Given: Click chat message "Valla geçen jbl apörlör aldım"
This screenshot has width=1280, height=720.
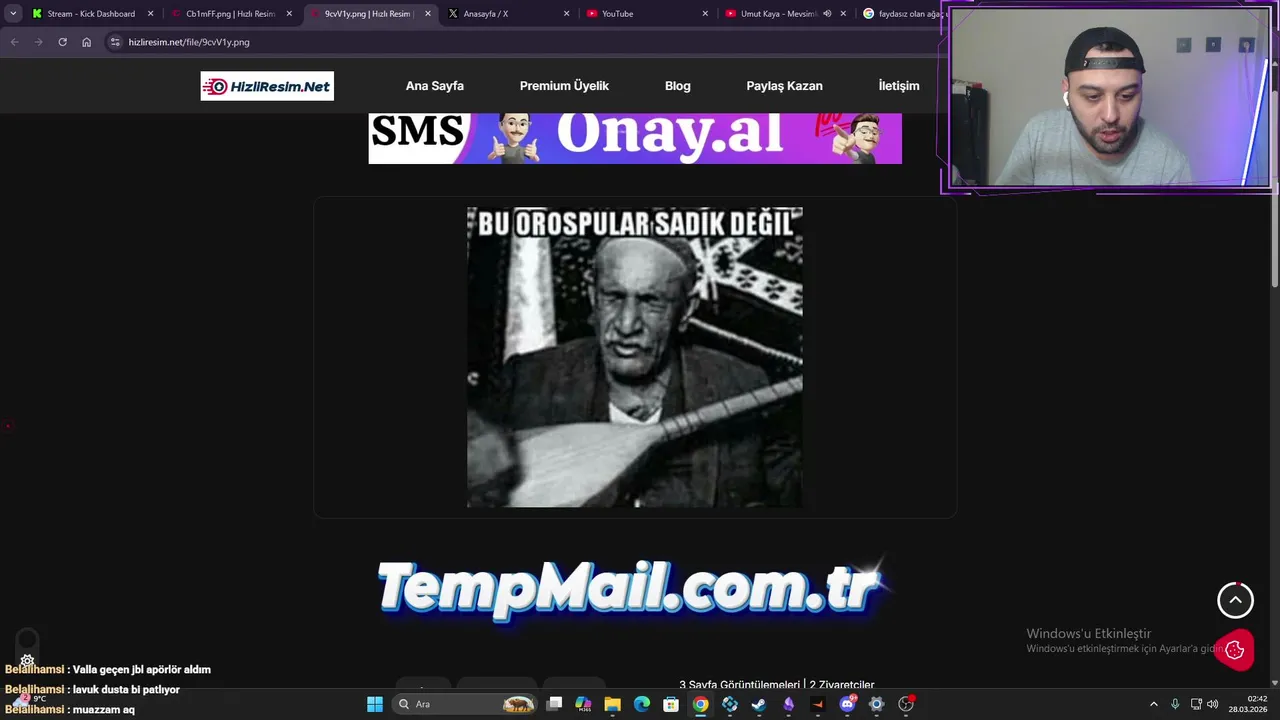Looking at the screenshot, I should pyautogui.click(x=142, y=670).
